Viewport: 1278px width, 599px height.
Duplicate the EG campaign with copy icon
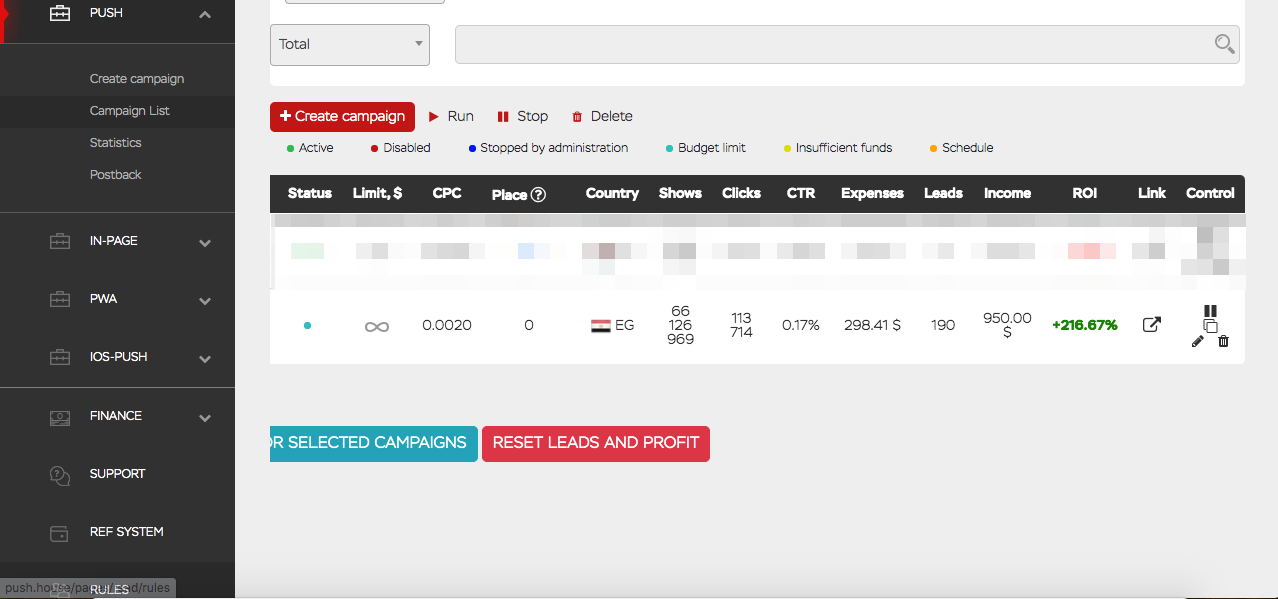pos(1210,326)
